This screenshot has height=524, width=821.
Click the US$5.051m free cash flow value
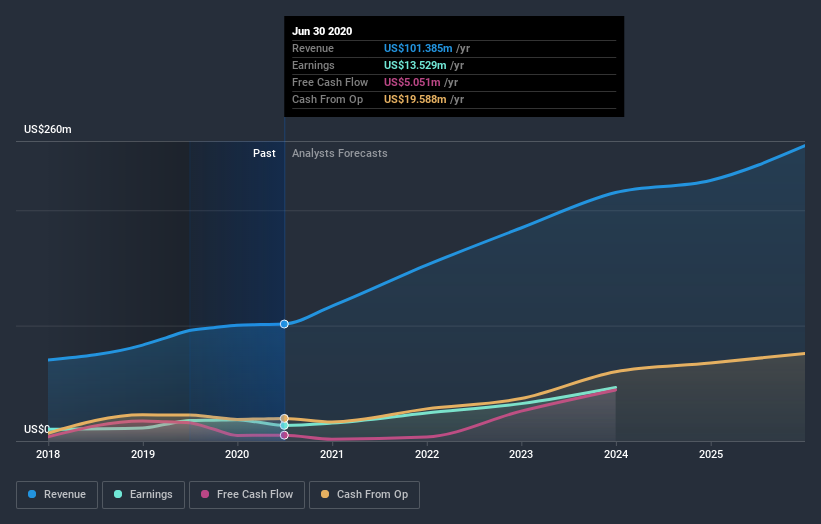[x=412, y=82]
